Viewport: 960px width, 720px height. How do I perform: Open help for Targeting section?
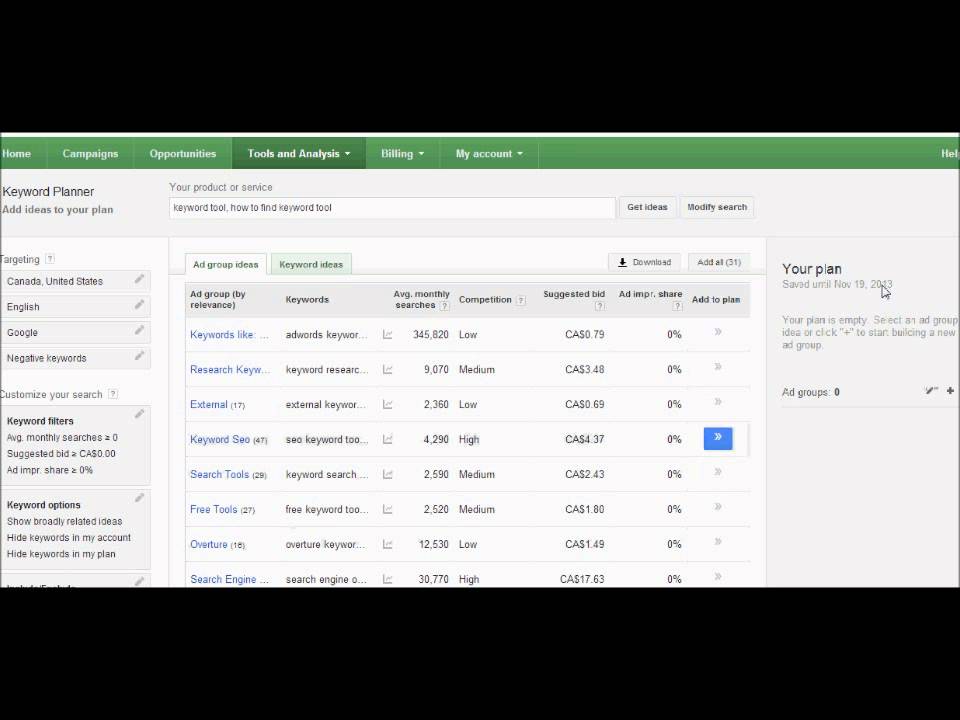50,259
